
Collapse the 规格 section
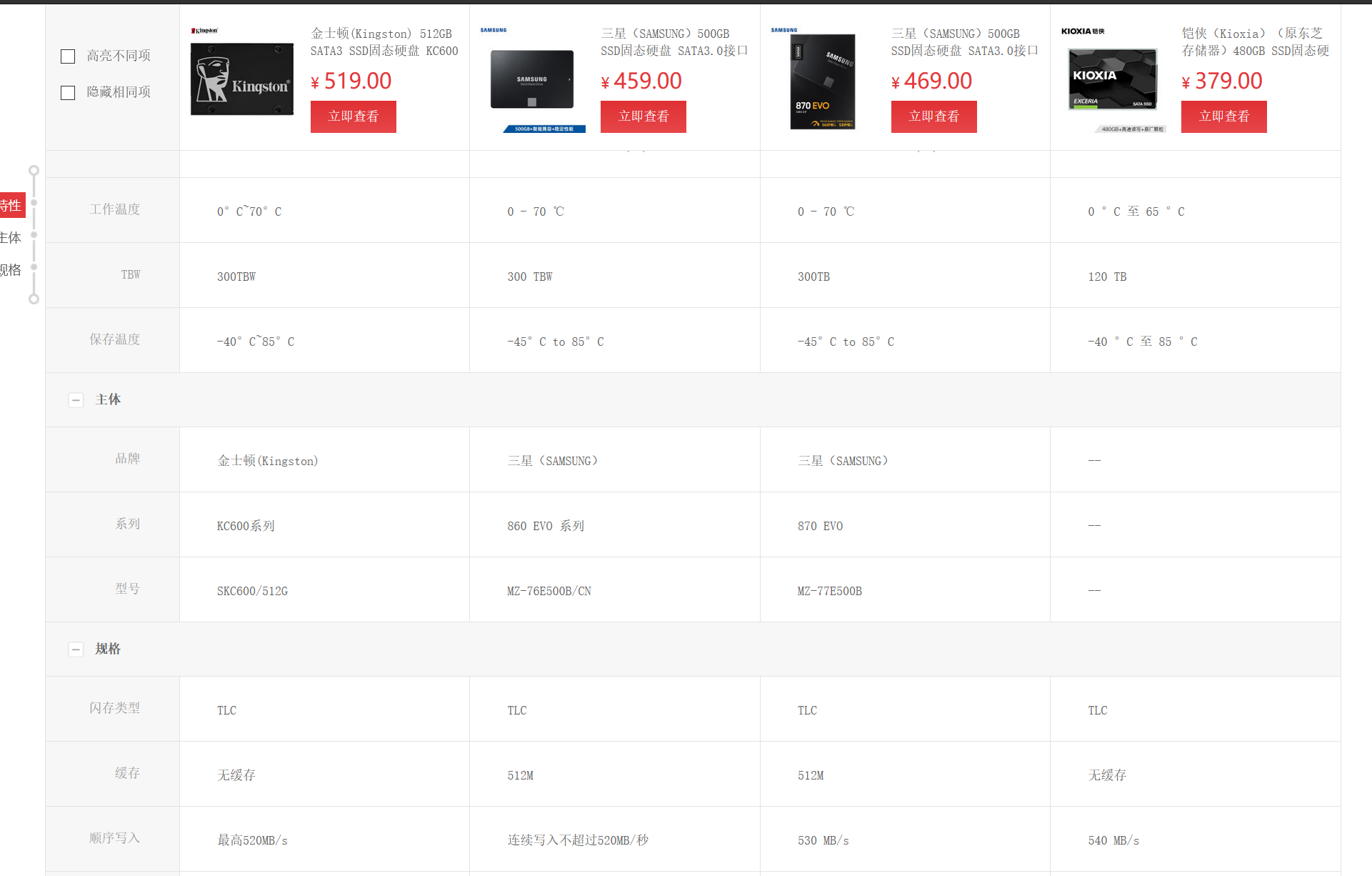[x=76, y=649]
